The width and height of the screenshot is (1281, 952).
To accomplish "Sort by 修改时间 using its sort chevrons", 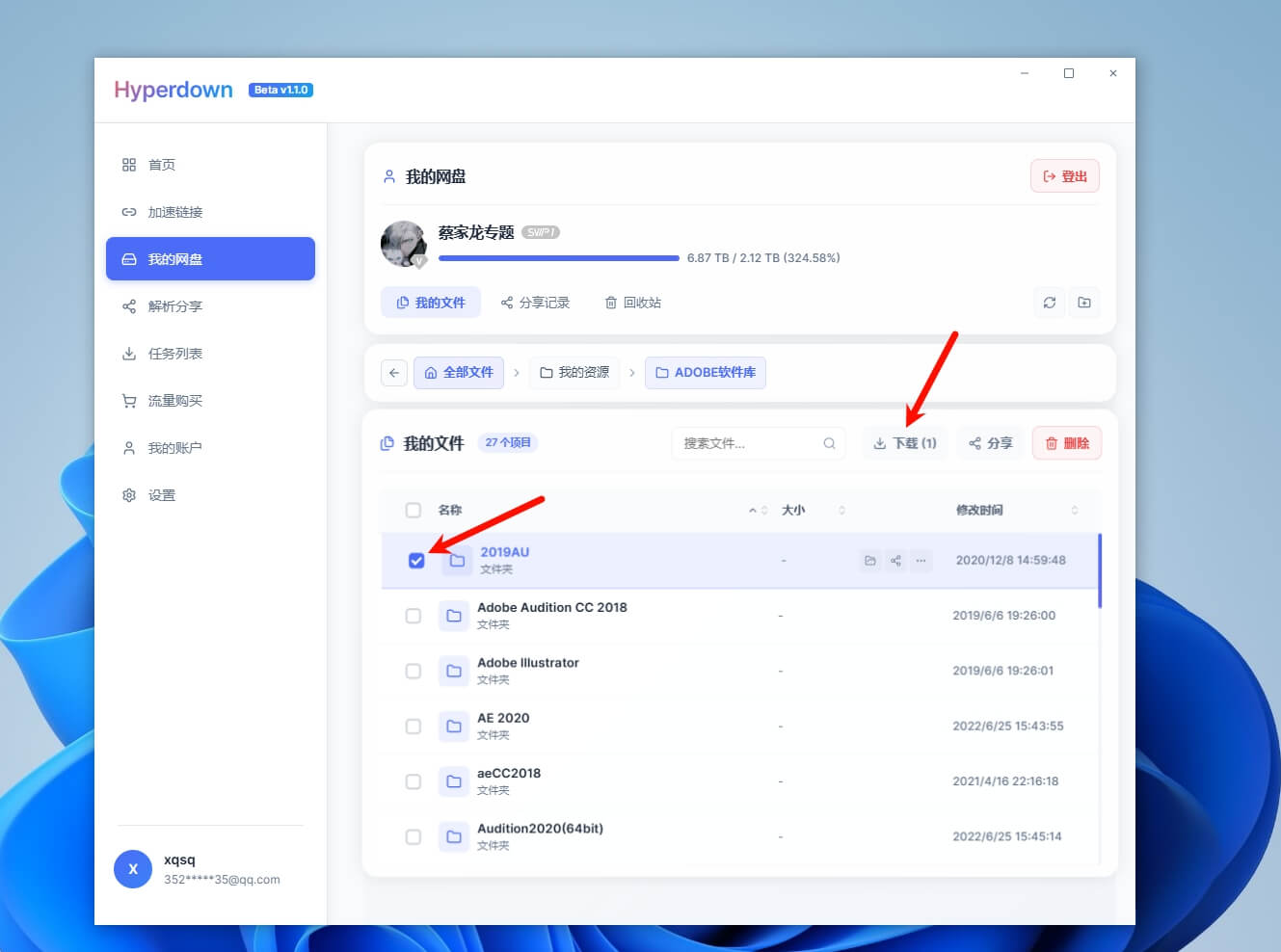I will [x=1075, y=509].
